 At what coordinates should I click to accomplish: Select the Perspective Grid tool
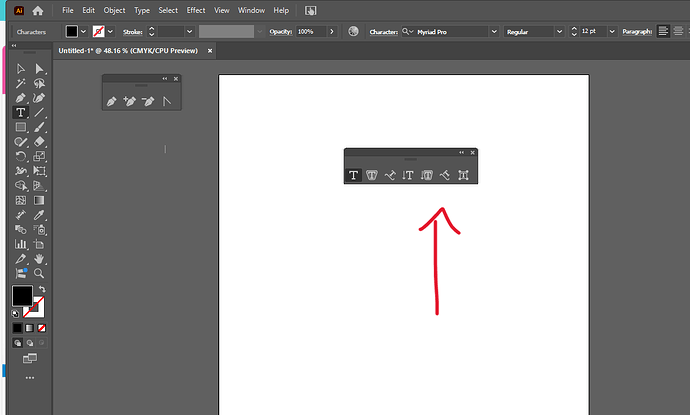tap(39, 186)
